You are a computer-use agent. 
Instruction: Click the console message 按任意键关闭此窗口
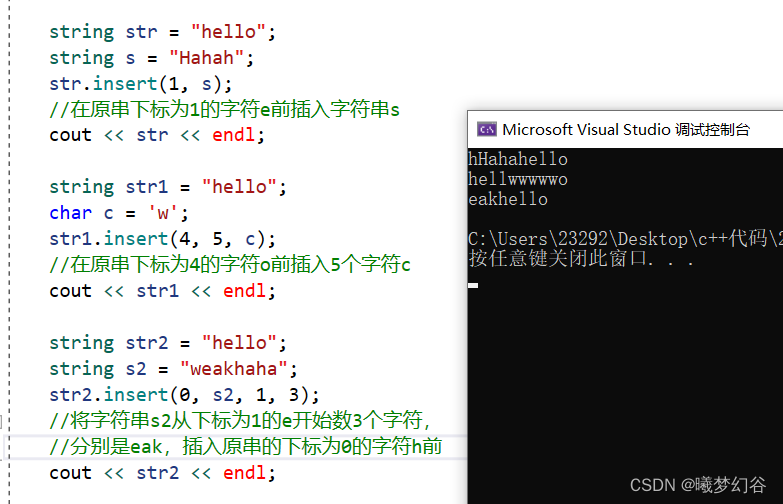(581, 259)
